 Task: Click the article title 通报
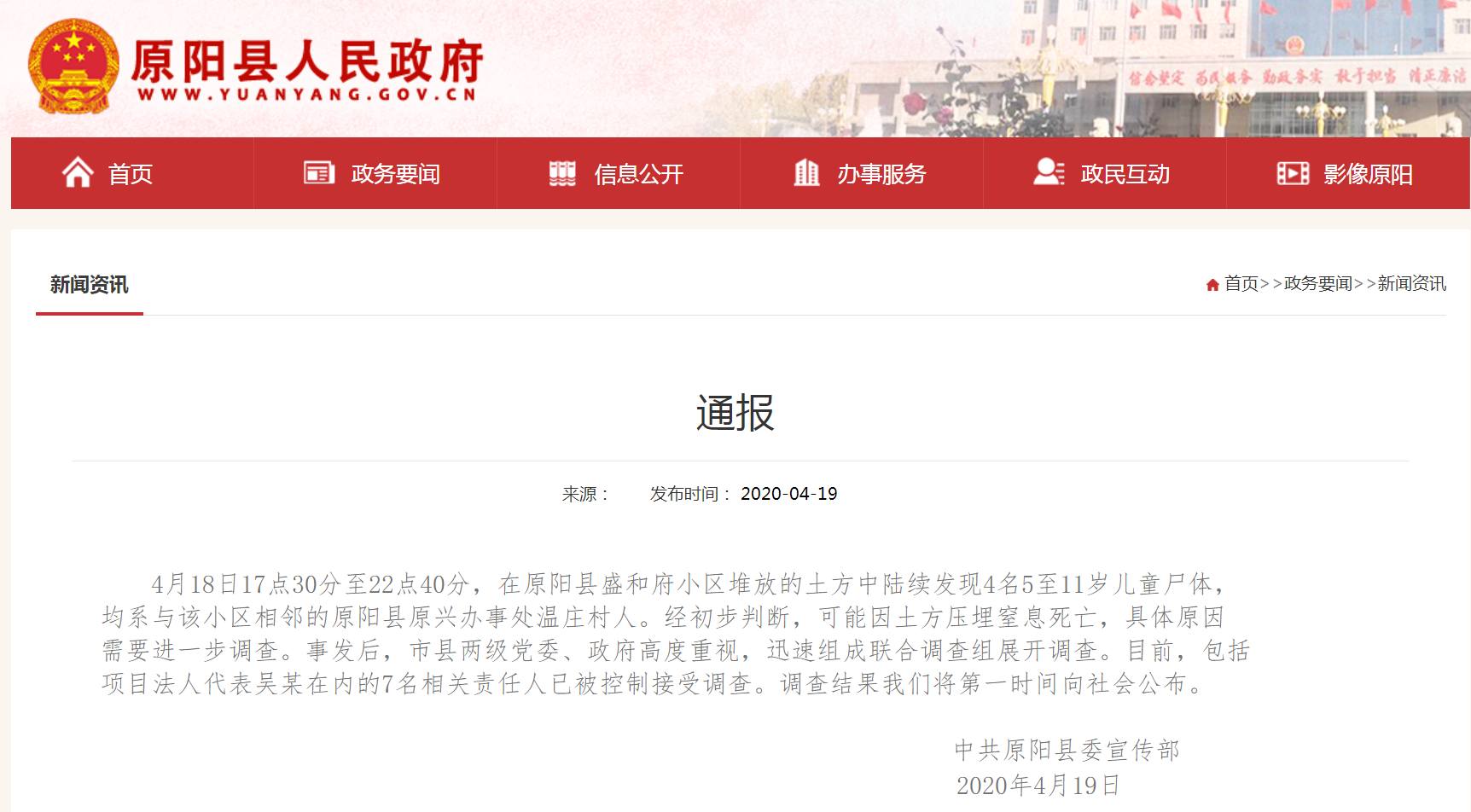tap(735, 414)
